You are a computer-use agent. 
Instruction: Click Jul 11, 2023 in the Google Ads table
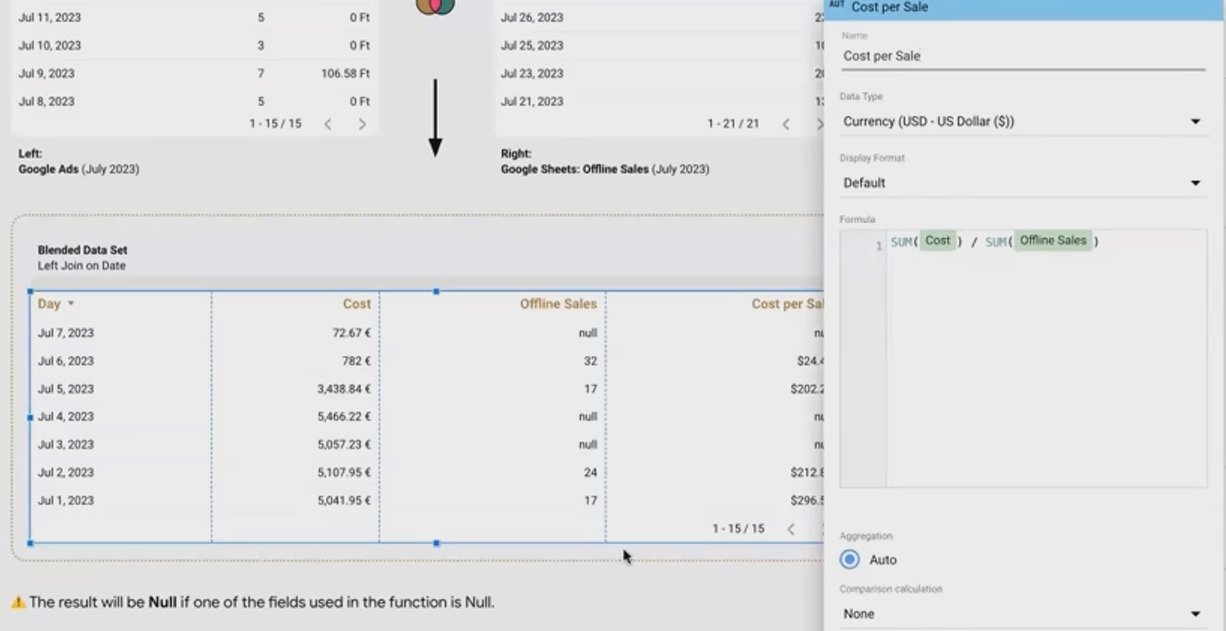50,18
